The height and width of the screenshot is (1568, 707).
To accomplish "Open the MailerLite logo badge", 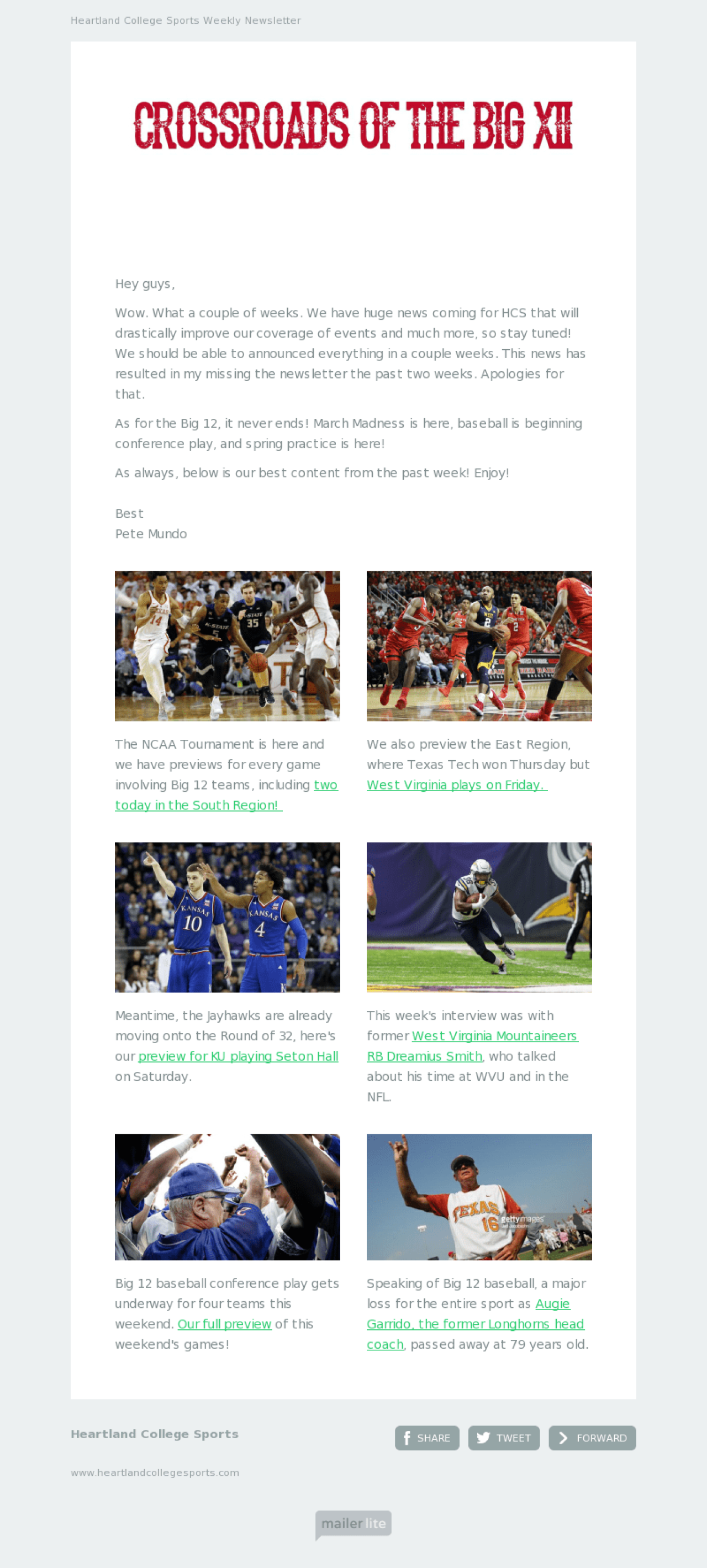I will pyautogui.click(x=353, y=1524).
